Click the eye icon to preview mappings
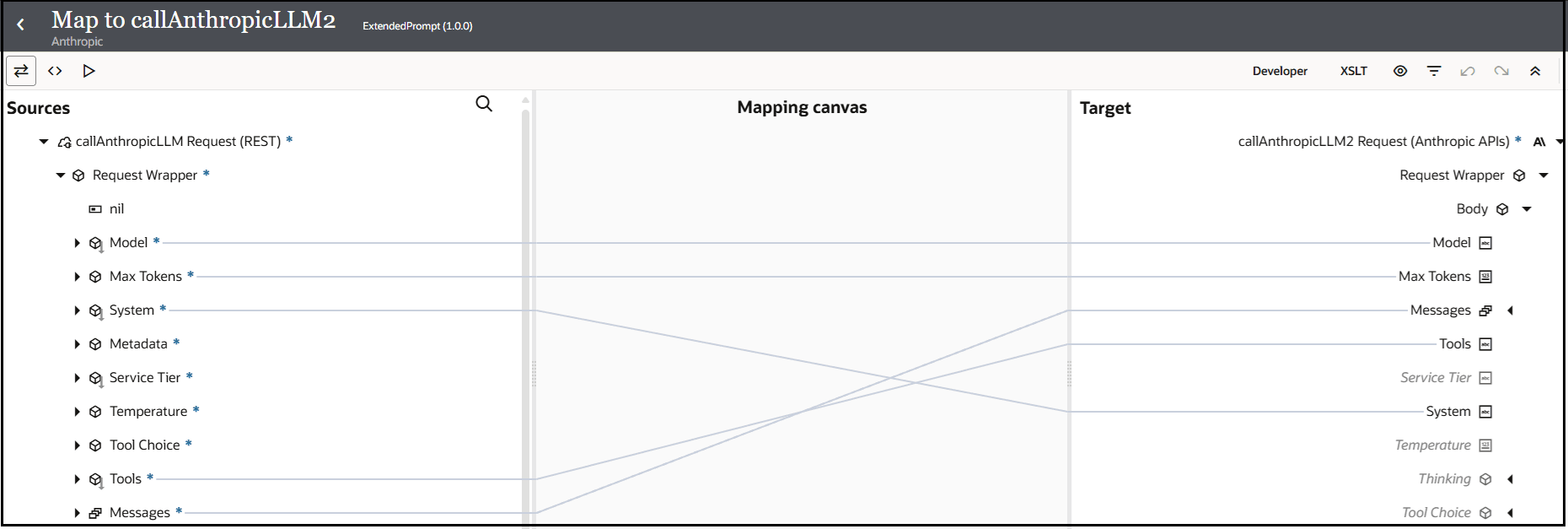 point(1400,71)
